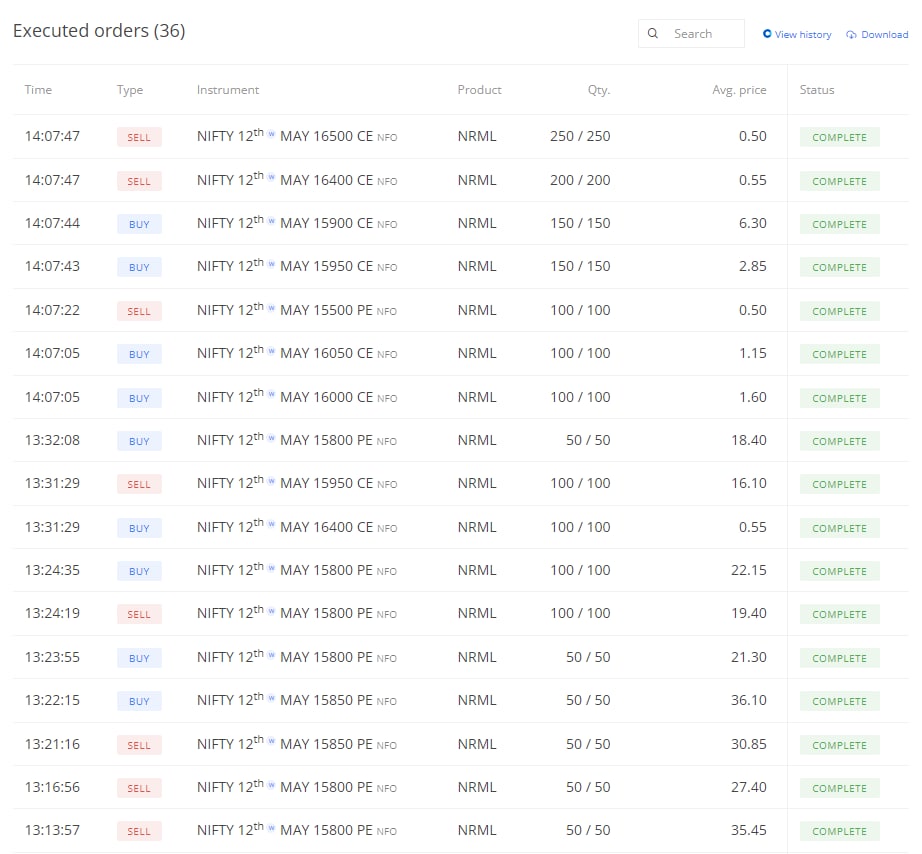Click NRML product on 15500 PE row
Image resolution: width=922 pixels, height=854 pixels.
477,310
